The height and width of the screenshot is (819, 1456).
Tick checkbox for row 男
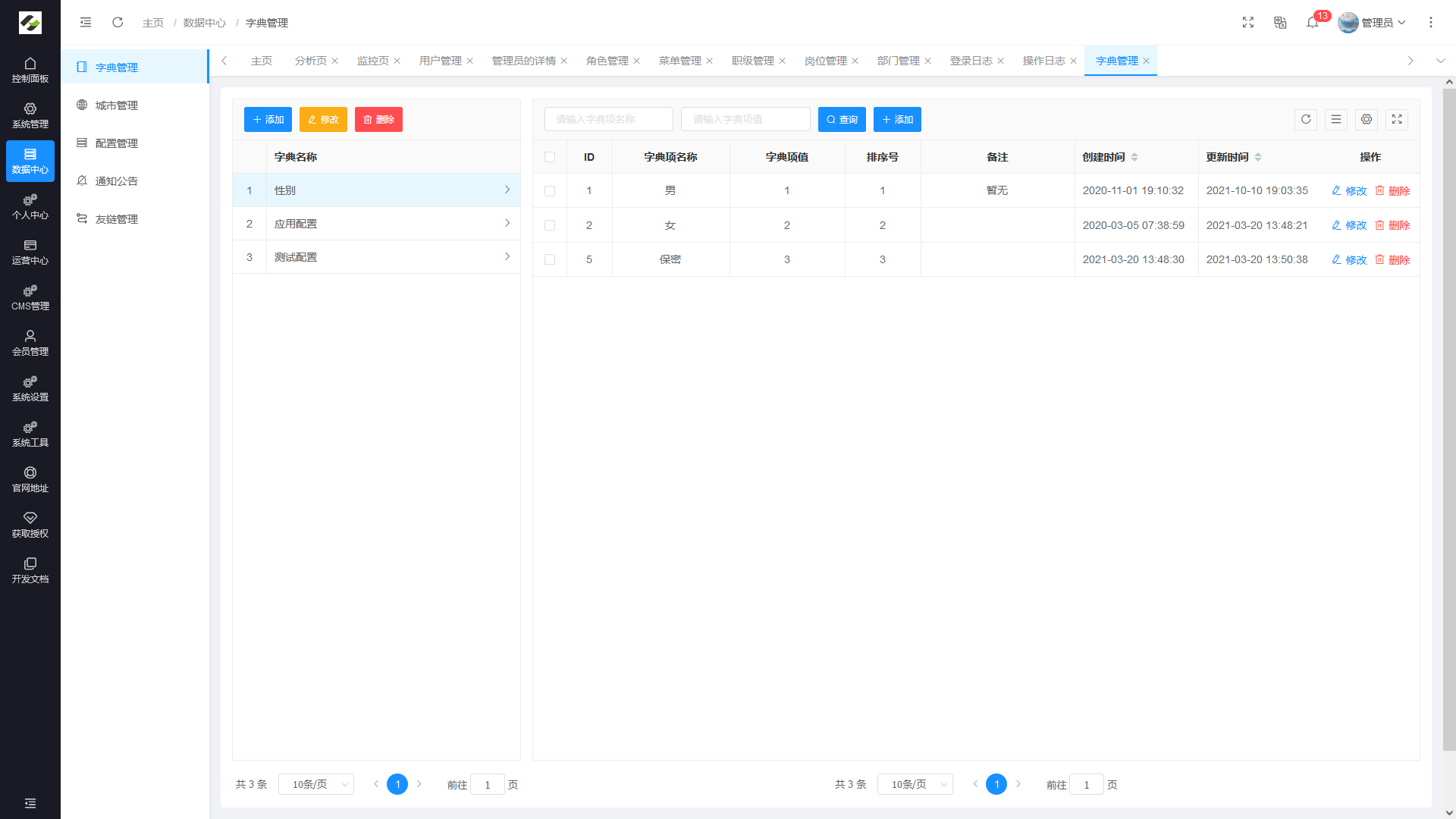pyautogui.click(x=550, y=191)
